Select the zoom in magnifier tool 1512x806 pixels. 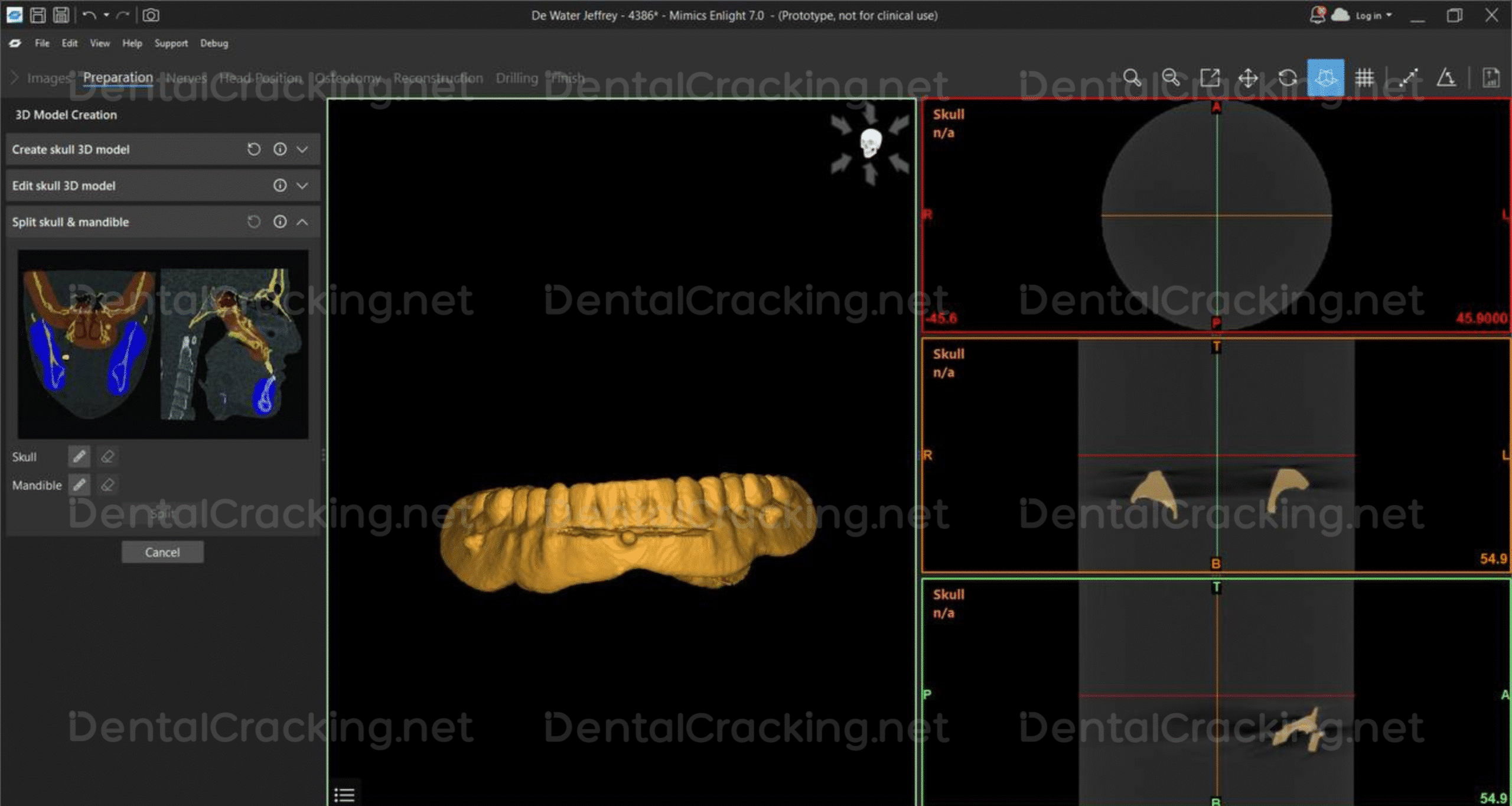click(x=1132, y=78)
